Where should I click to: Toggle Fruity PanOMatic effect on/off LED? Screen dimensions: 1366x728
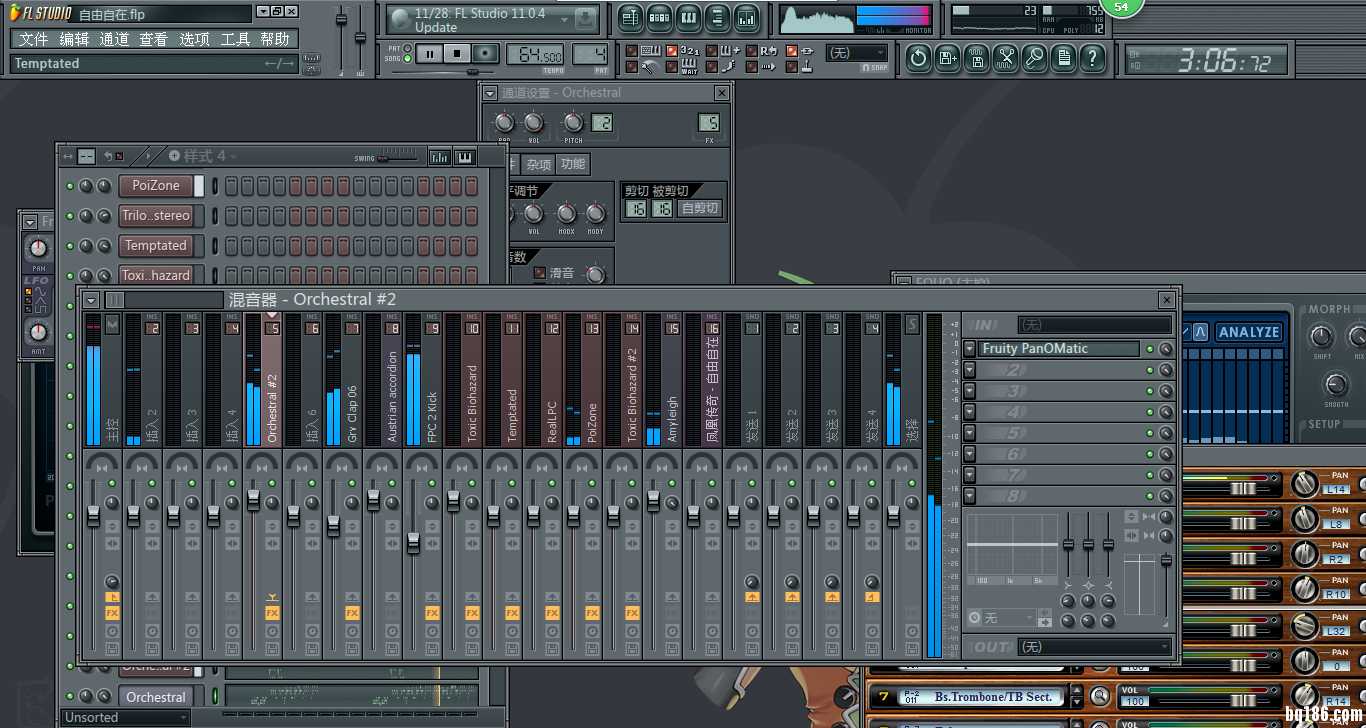coord(1150,349)
